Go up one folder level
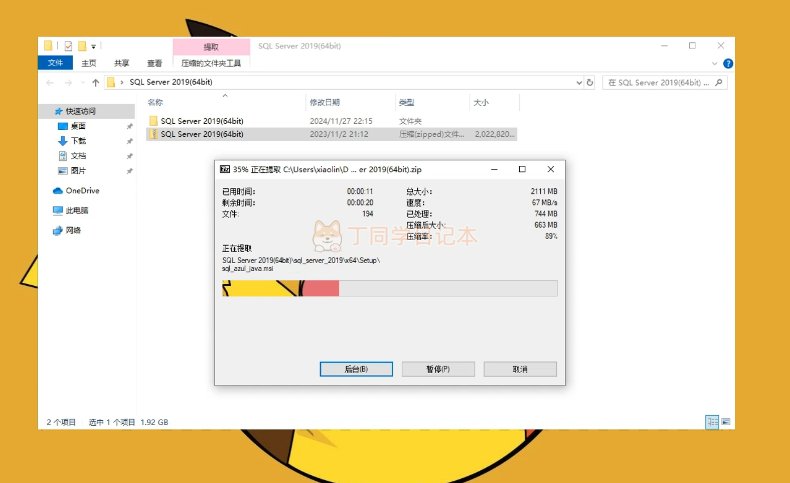The image size is (790, 483). click(95, 83)
